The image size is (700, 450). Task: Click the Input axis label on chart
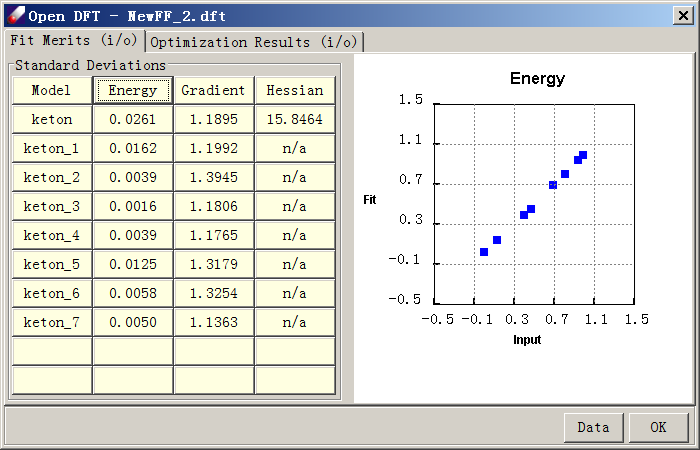[527, 340]
